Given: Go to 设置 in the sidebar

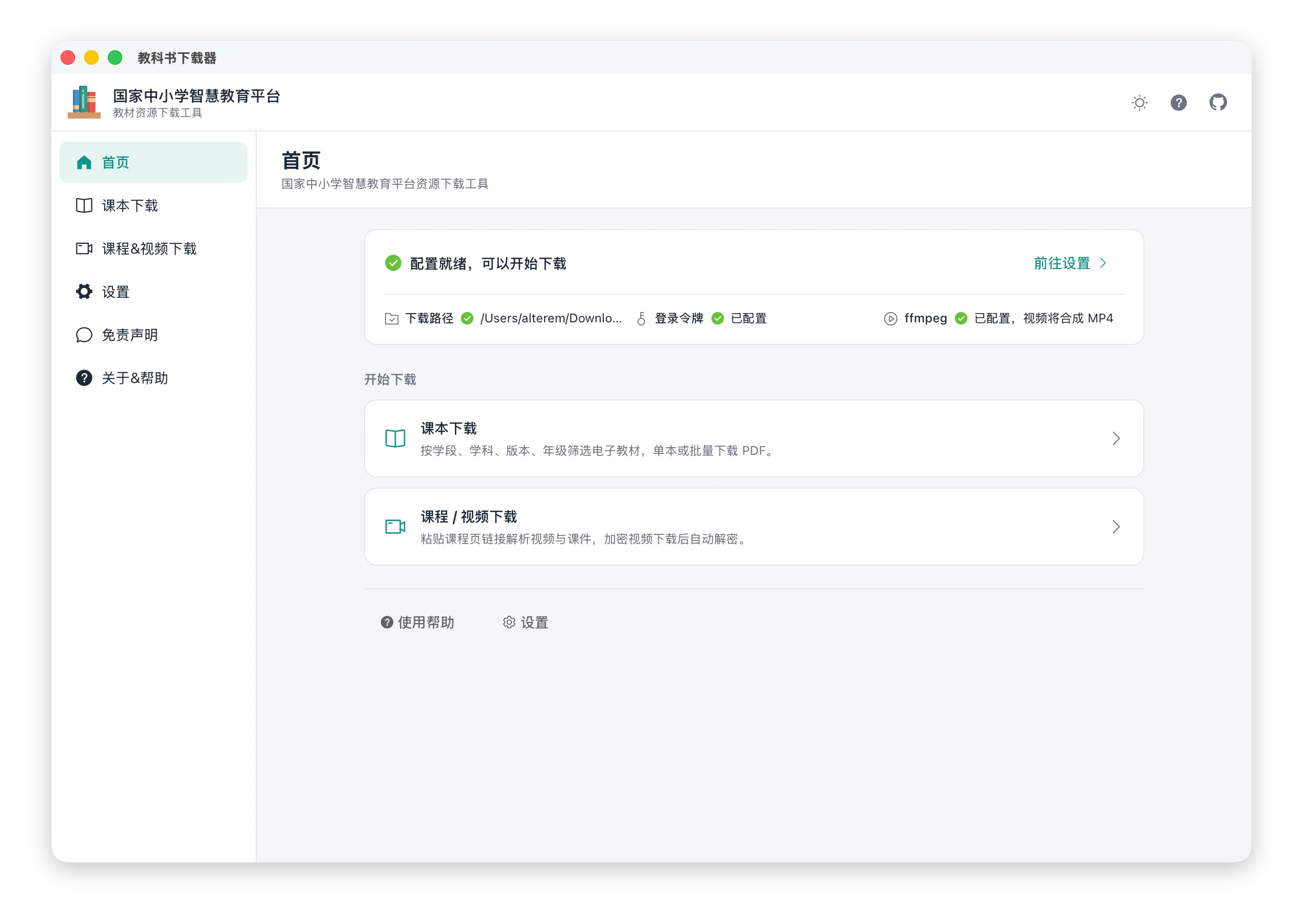Looking at the screenshot, I should pos(154,292).
